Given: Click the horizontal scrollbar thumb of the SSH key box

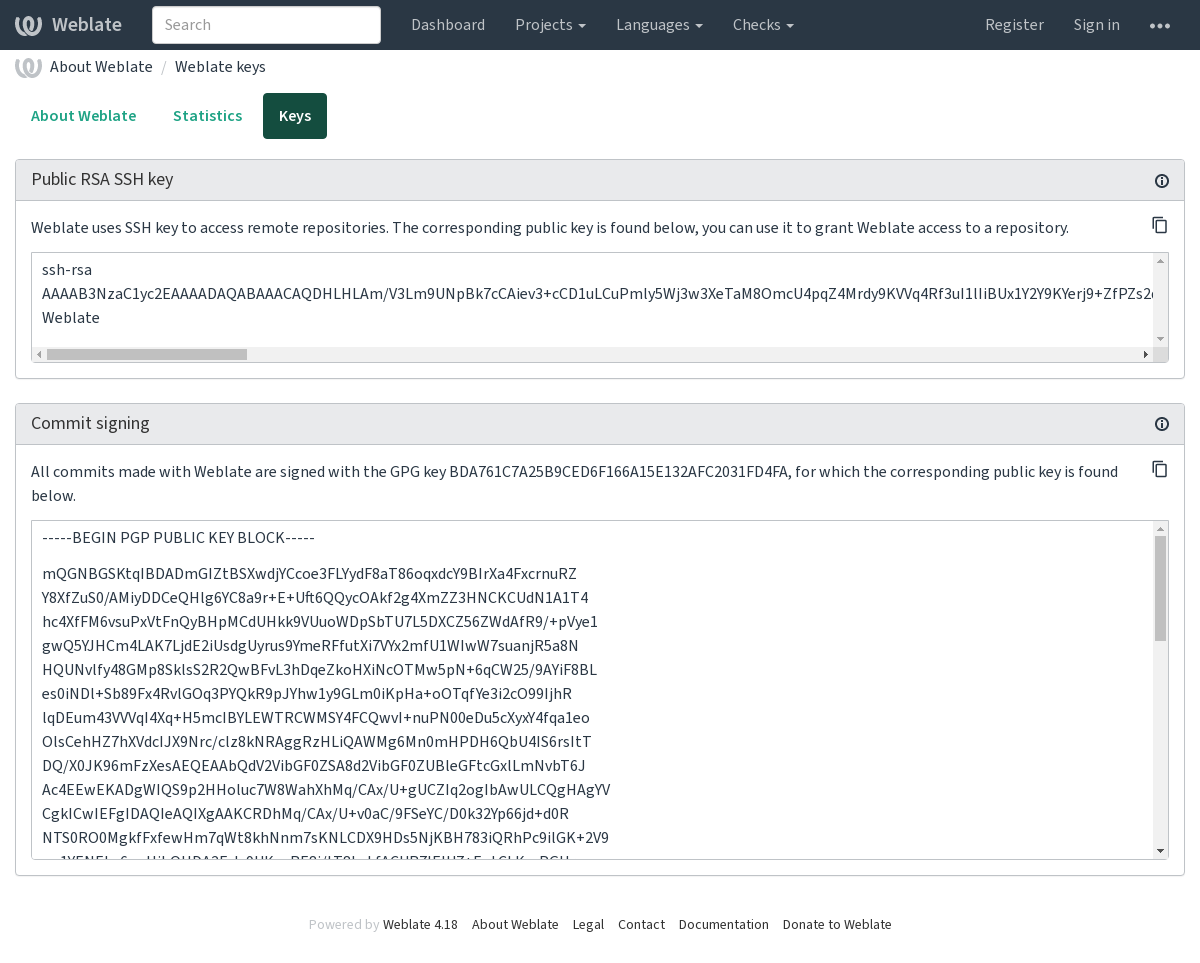Looking at the screenshot, I should 147,354.
